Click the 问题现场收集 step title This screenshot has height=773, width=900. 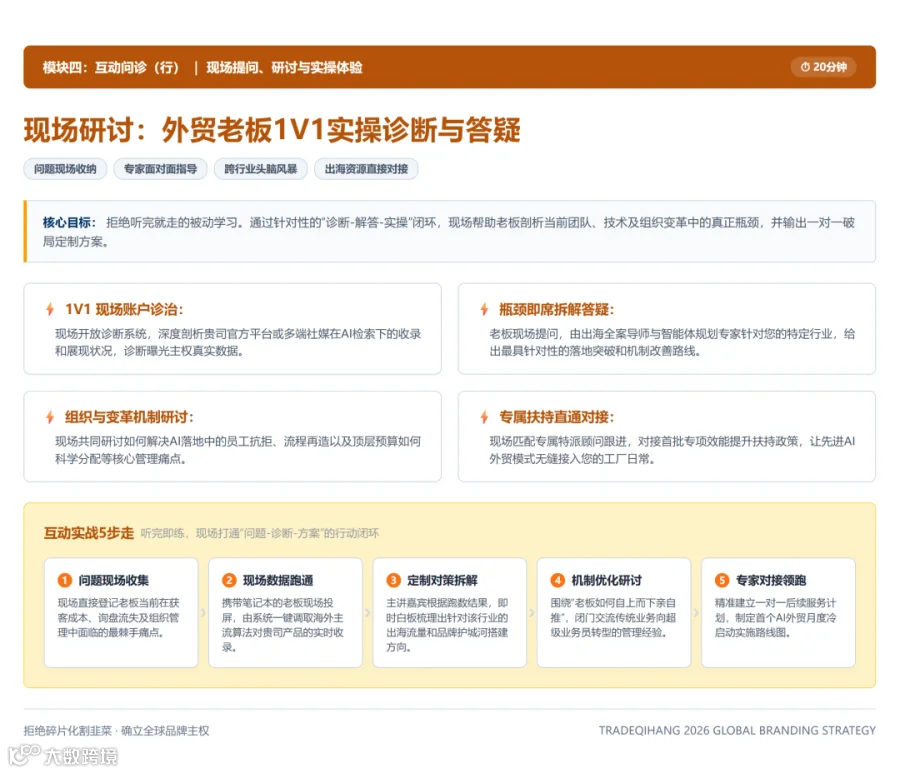[114, 580]
